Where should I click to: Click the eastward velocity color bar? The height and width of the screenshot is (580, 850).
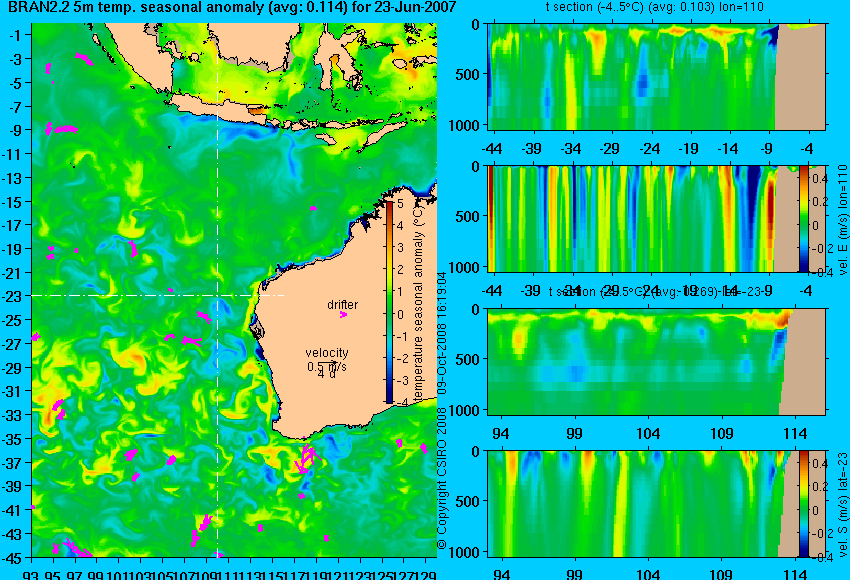click(x=804, y=219)
